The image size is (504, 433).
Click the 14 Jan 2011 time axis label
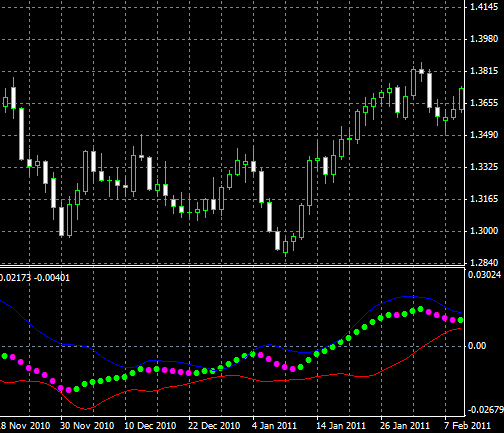[x=340, y=426]
